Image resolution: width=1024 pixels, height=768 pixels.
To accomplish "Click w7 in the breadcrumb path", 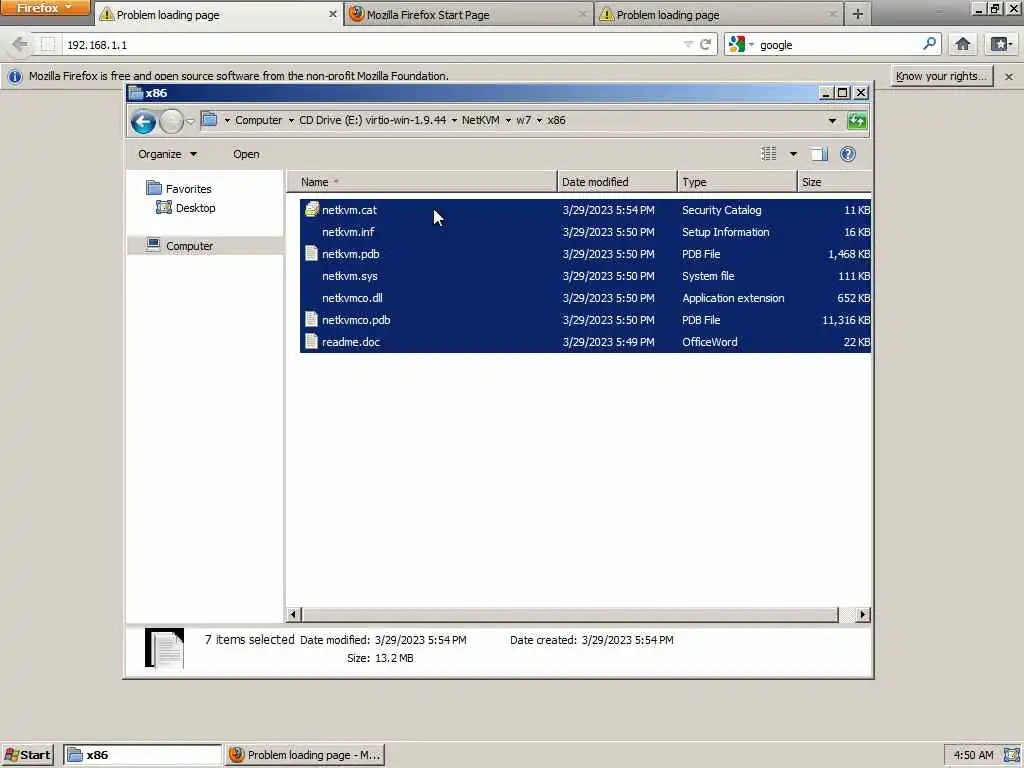I will tap(523, 120).
